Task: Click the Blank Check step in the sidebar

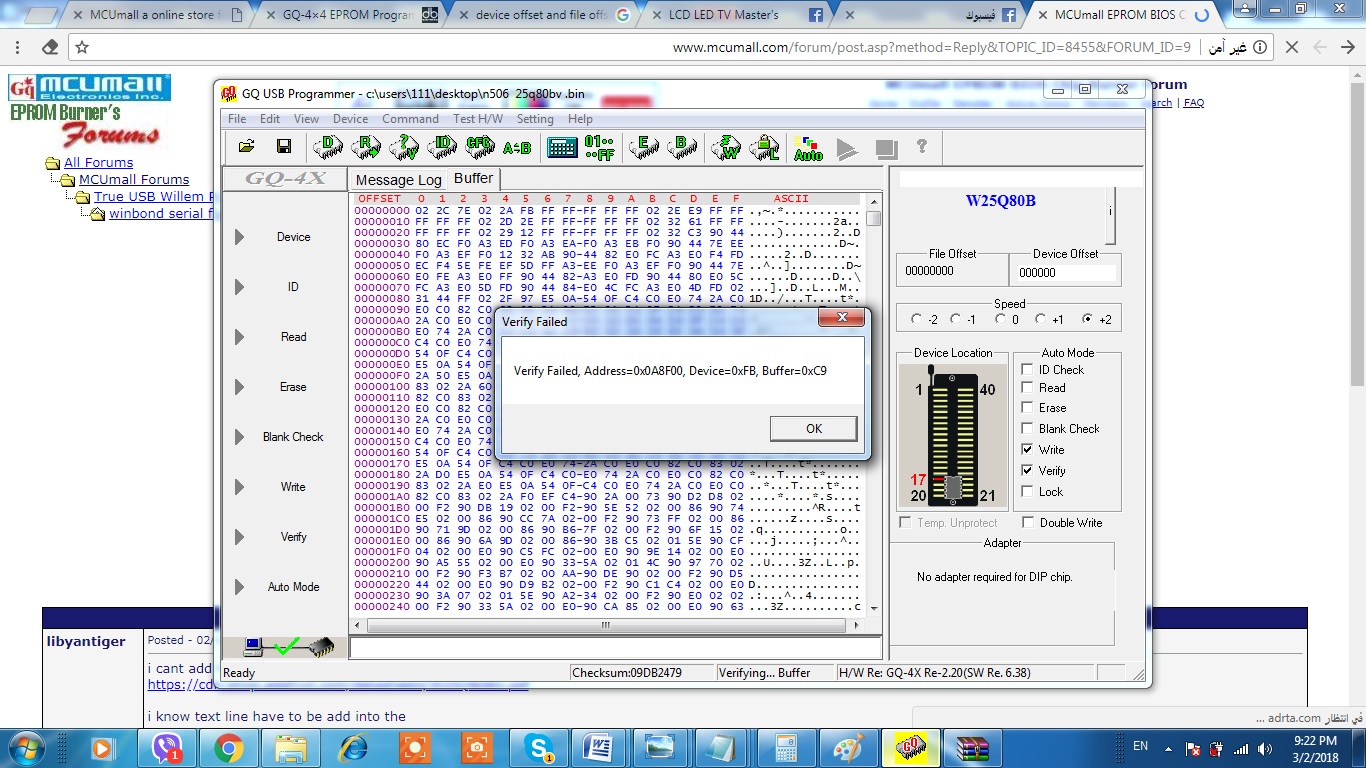Action: point(293,437)
